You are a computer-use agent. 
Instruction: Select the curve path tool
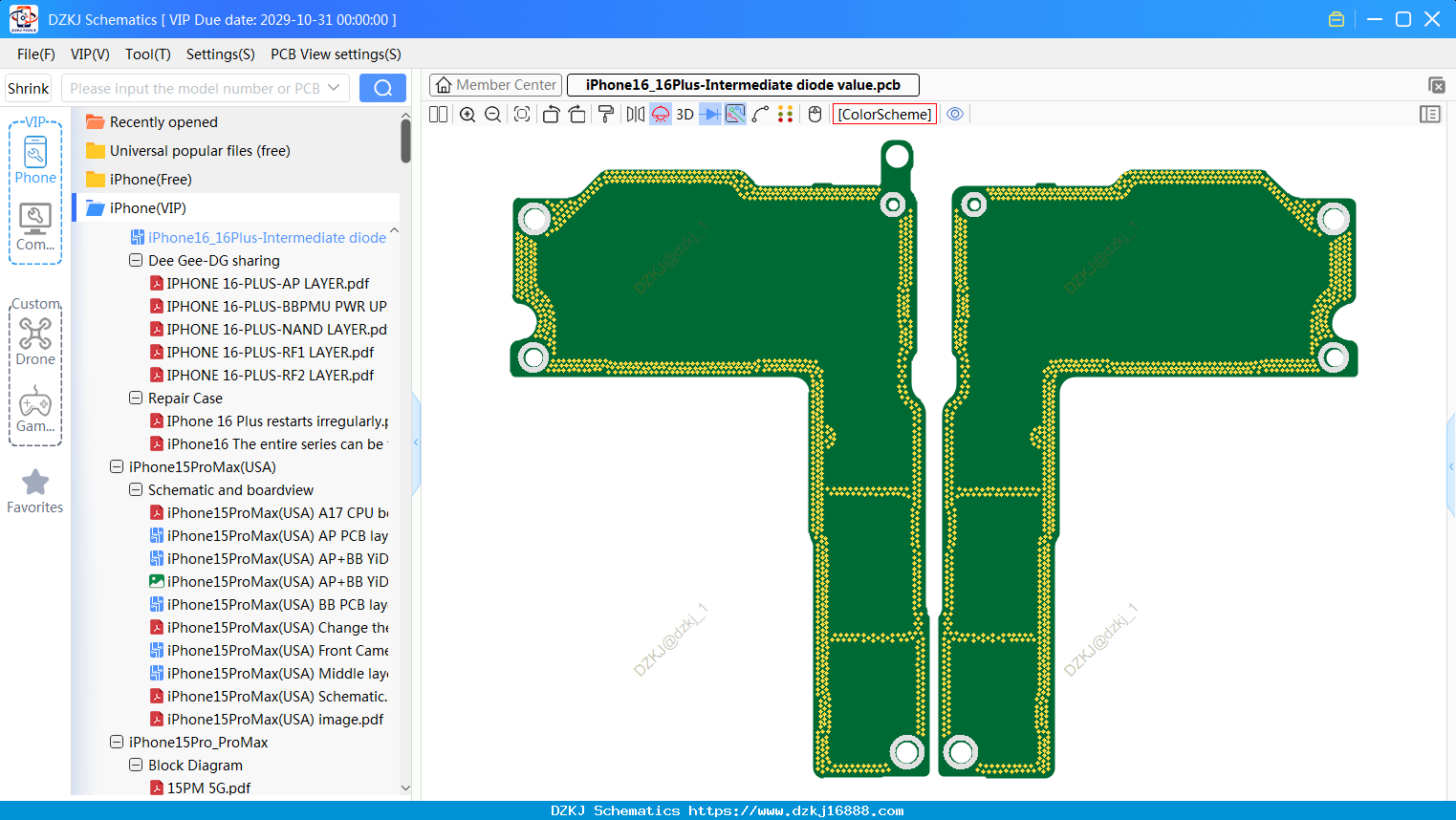pyautogui.click(x=760, y=114)
